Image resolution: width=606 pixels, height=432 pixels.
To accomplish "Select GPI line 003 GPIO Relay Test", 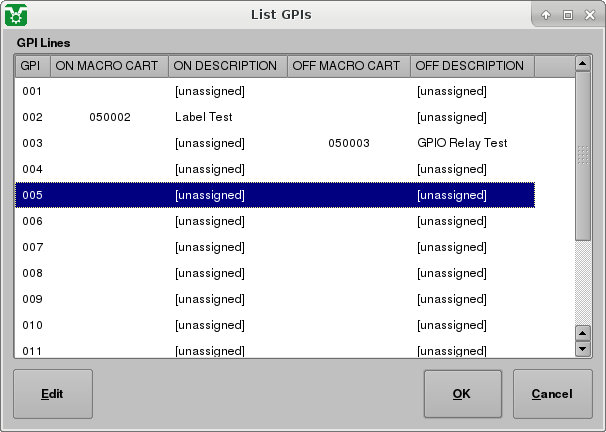I will (274, 143).
